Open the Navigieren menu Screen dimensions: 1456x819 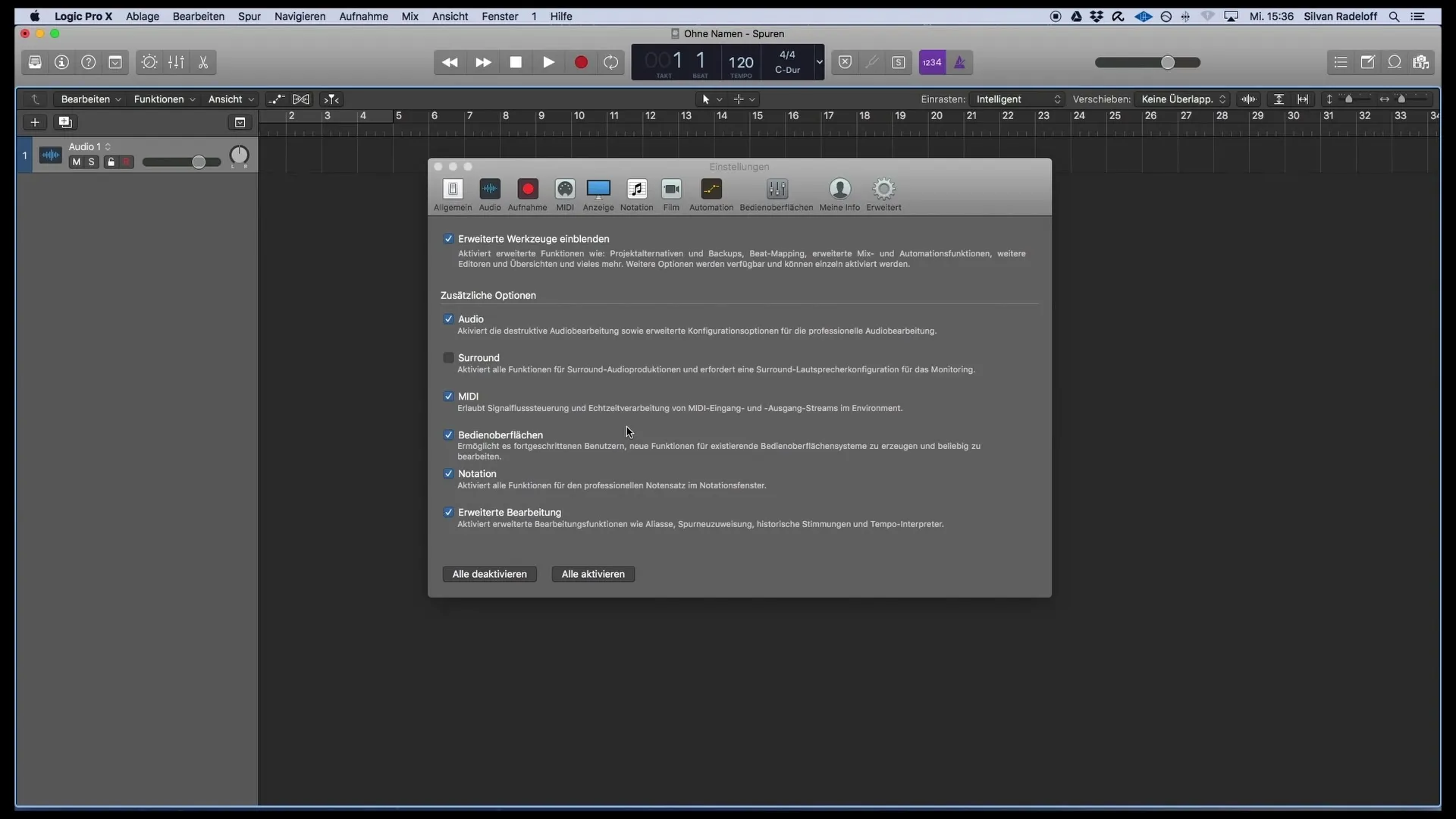[300, 16]
